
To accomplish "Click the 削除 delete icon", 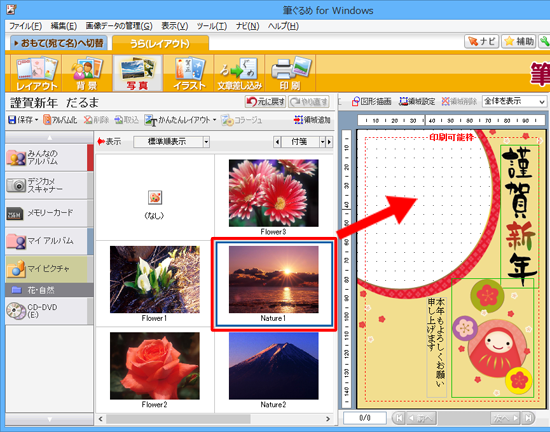I will coord(96,120).
